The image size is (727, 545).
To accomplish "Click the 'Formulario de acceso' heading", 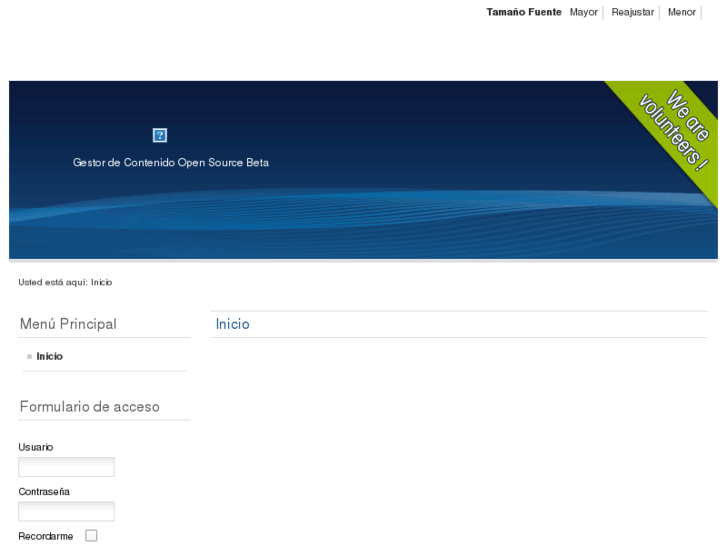I will 89,407.
